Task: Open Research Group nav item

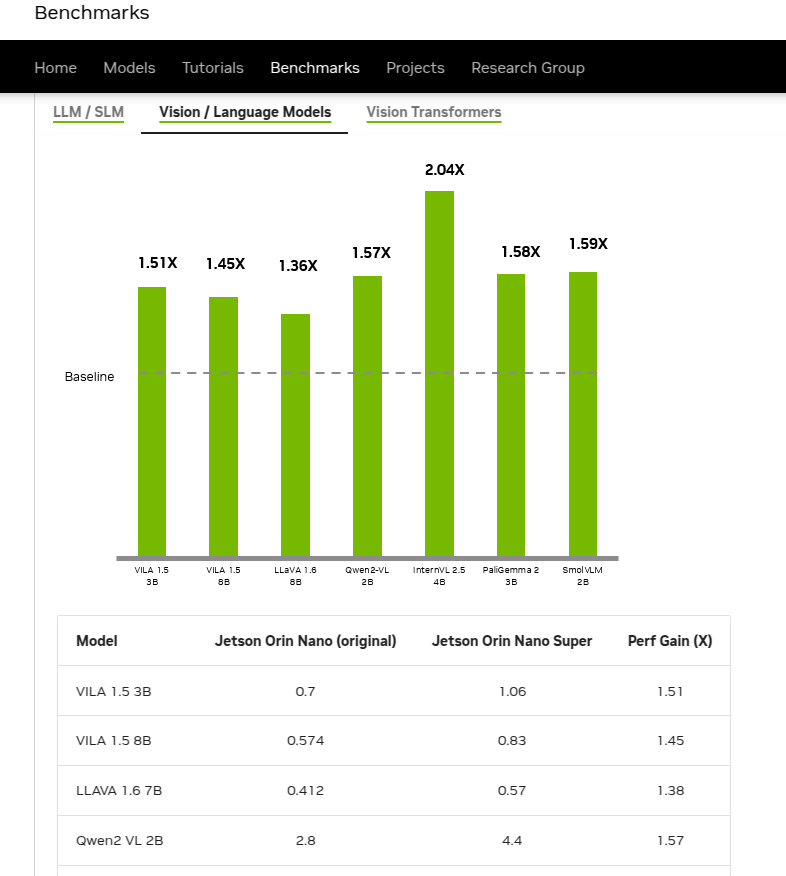Action: point(528,68)
